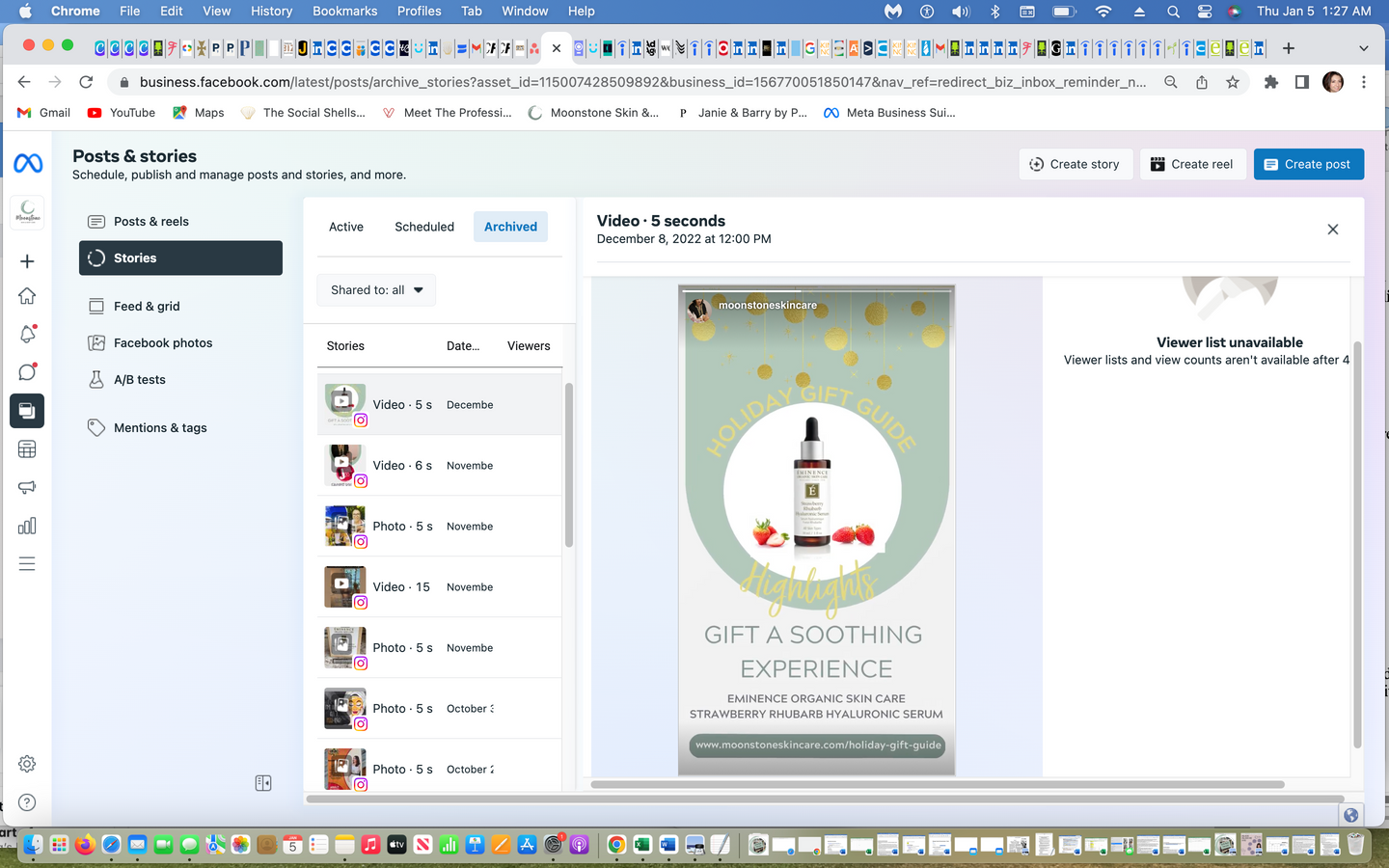Select the 'Video · 6 s' story thumbnail
Screen dimensions: 1389x868
coord(344,465)
